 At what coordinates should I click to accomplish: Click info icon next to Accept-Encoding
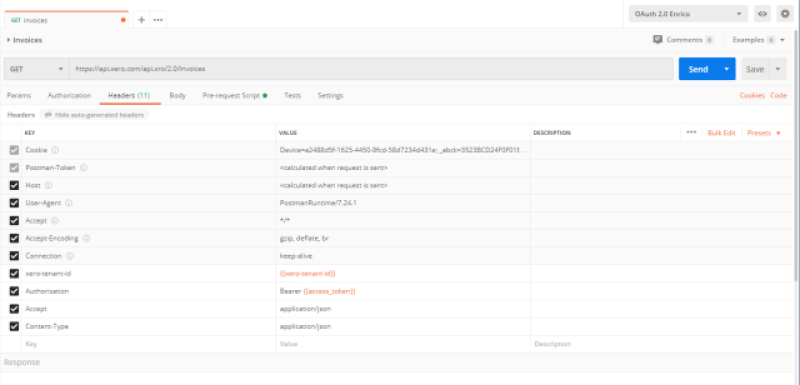click(x=86, y=238)
